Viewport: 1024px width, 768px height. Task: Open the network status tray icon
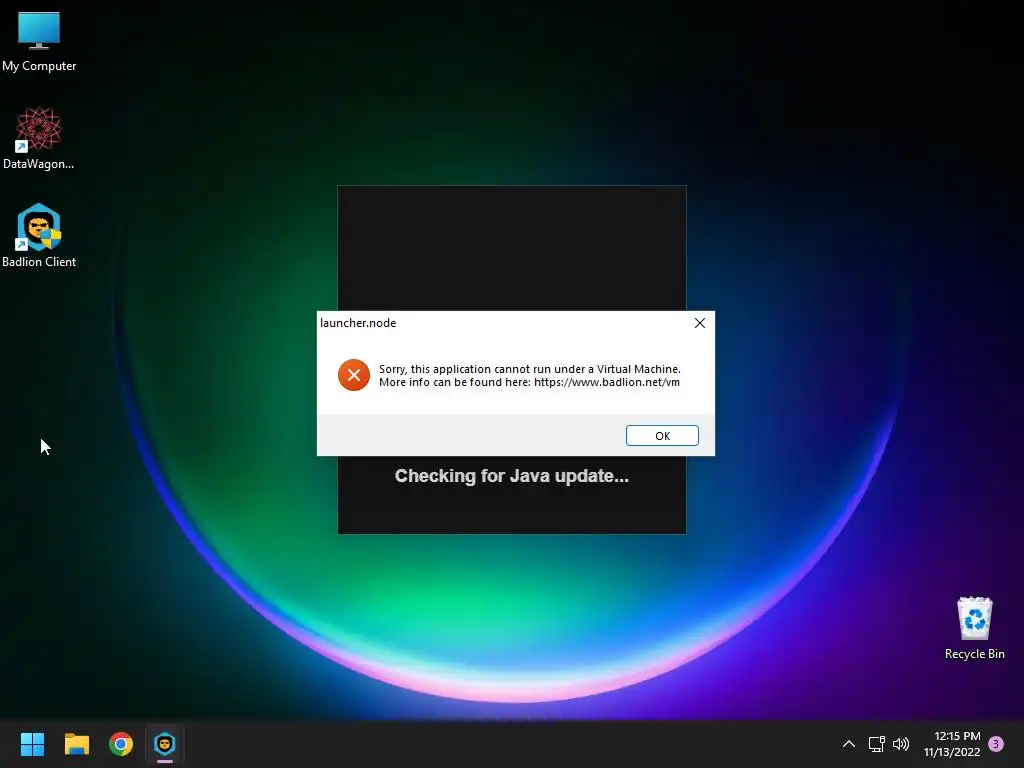coord(876,744)
